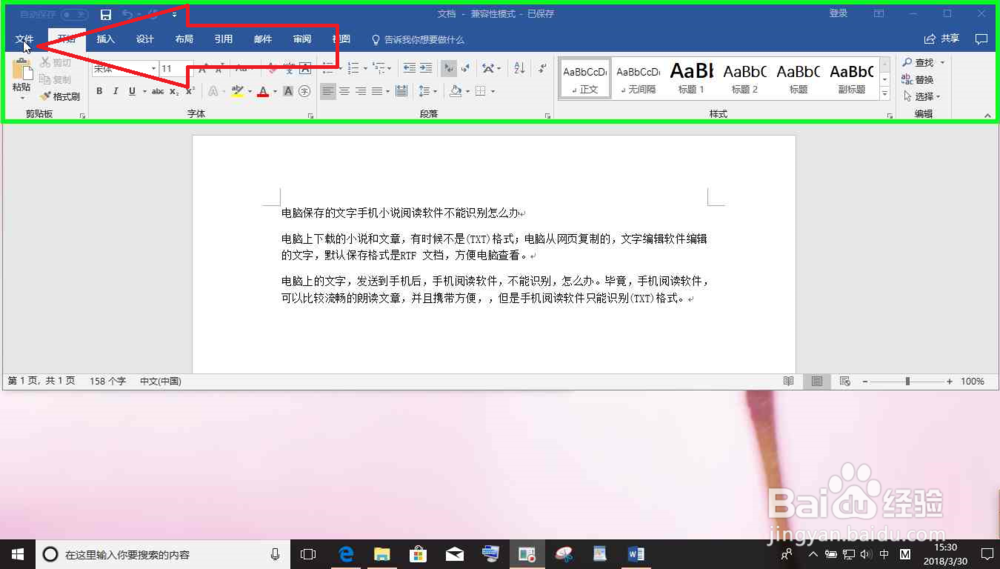Click the 查找 Find button
This screenshot has height=569, width=1000.
point(918,63)
